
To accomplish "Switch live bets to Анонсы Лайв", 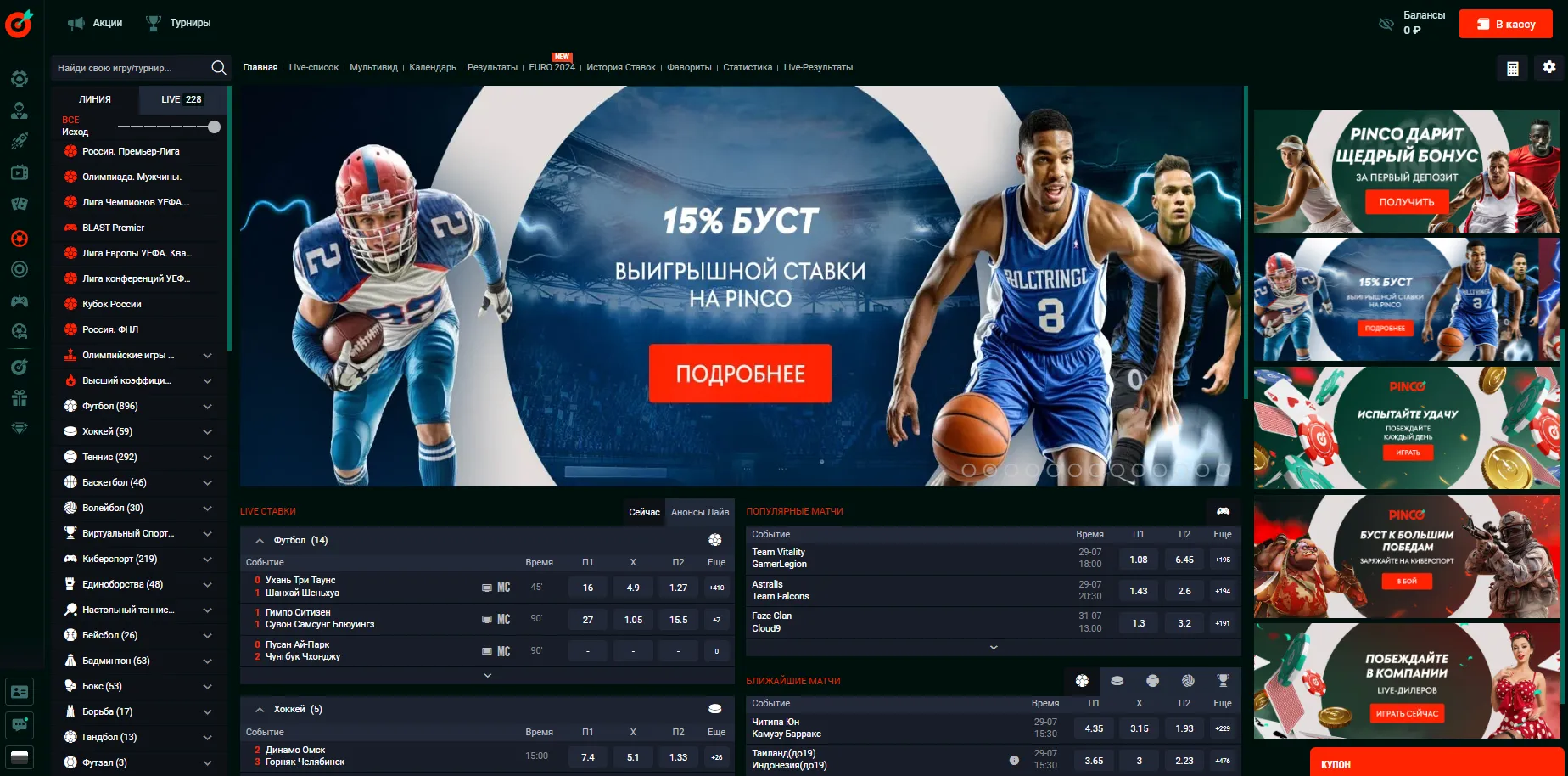I will tap(699, 512).
